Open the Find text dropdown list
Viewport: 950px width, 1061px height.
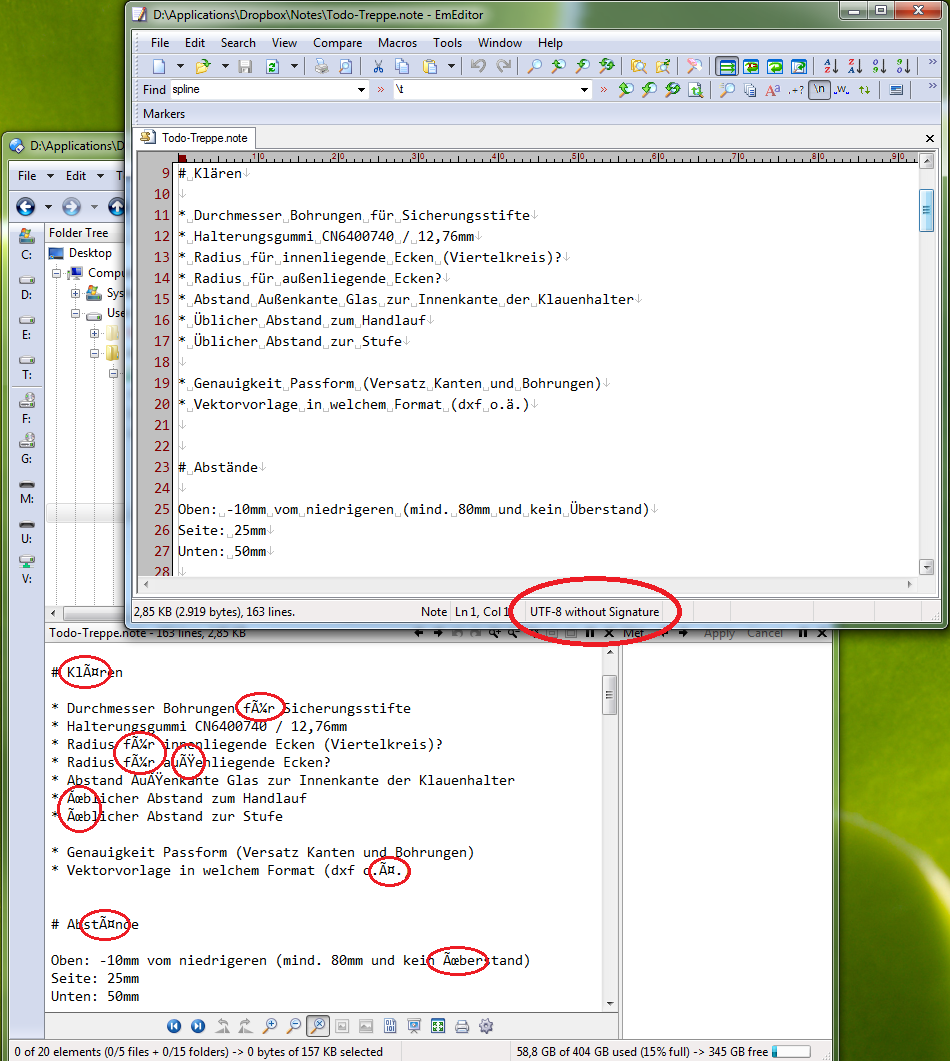click(x=361, y=90)
